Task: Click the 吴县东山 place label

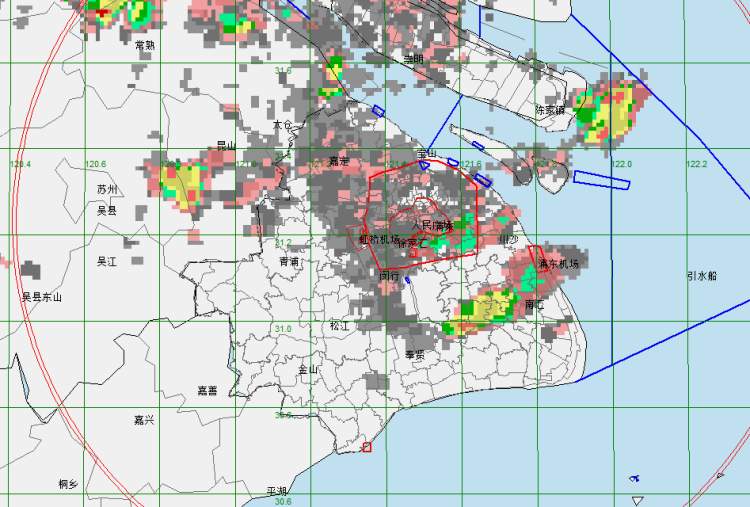Action: tap(41, 297)
